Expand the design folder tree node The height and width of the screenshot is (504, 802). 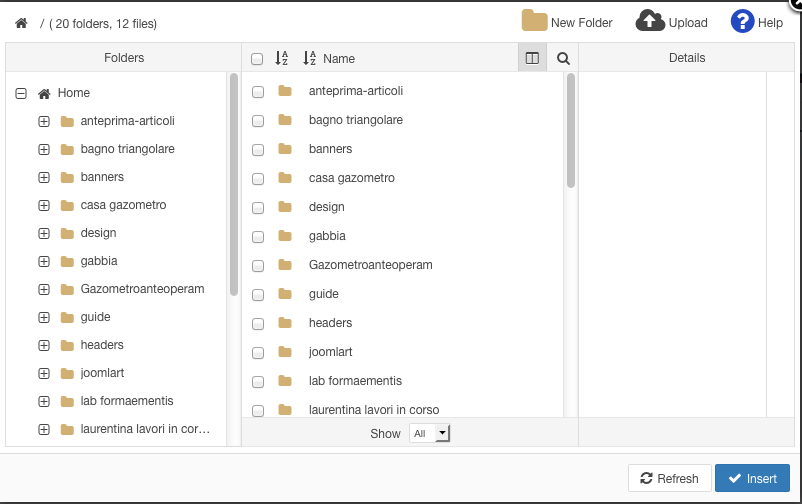44,233
